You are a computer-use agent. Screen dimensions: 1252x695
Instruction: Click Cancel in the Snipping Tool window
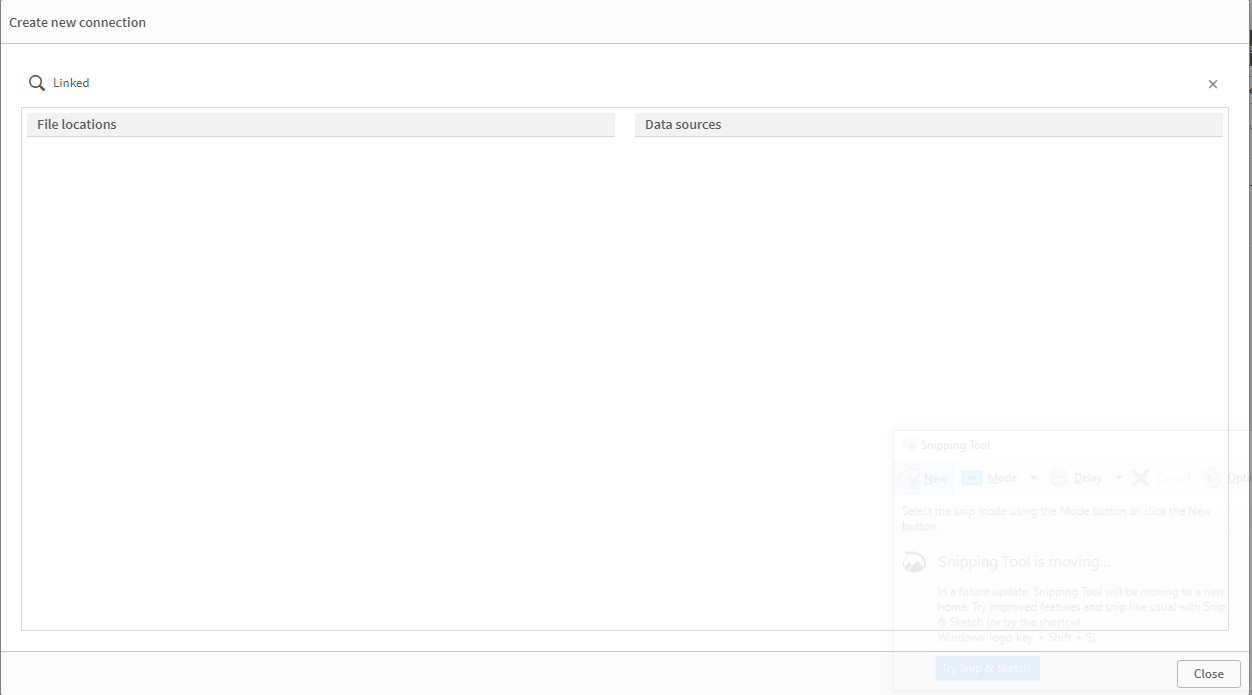[x=1161, y=478]
